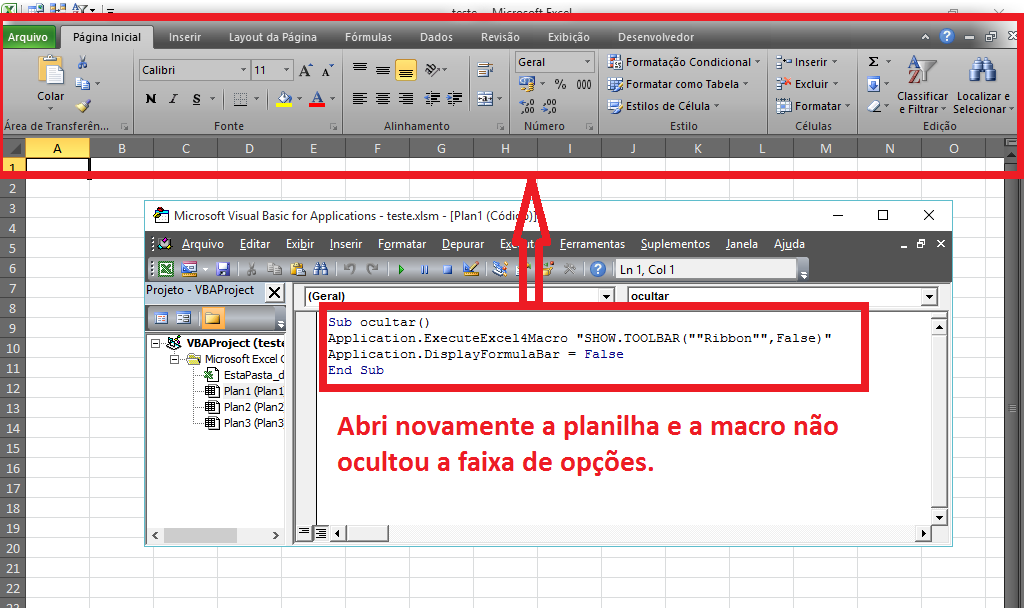Click the save disk icon in VBA toolbar

pos(223,269)
